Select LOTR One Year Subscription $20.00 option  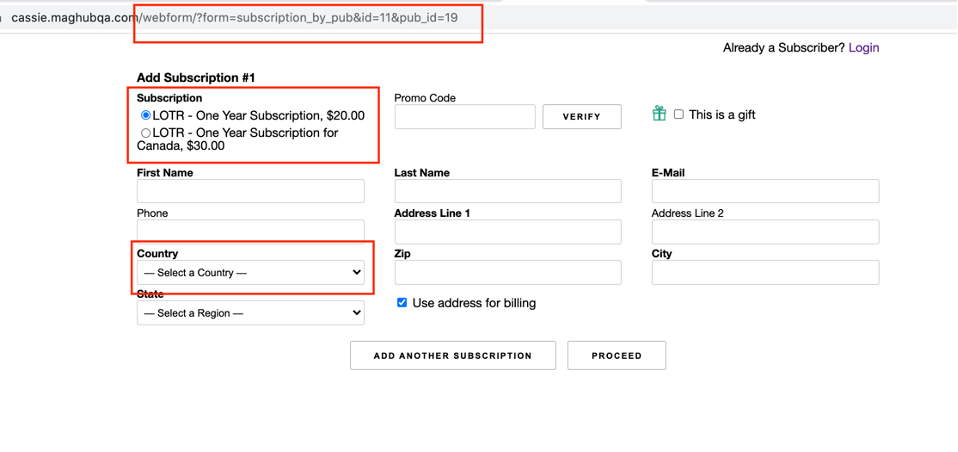(146, 116)
